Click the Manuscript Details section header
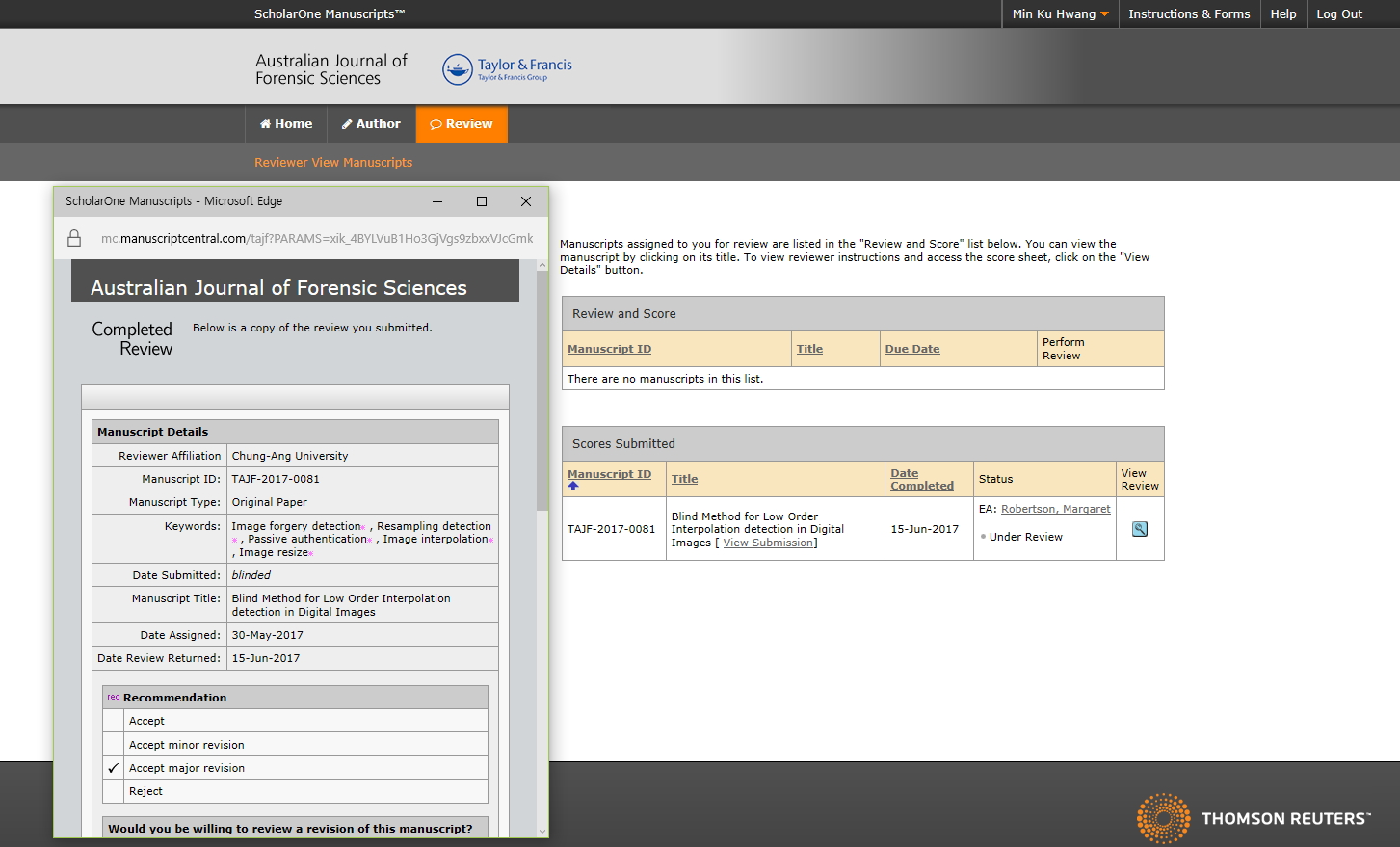Screen dimensions: 1400x847 click(295, 432)
